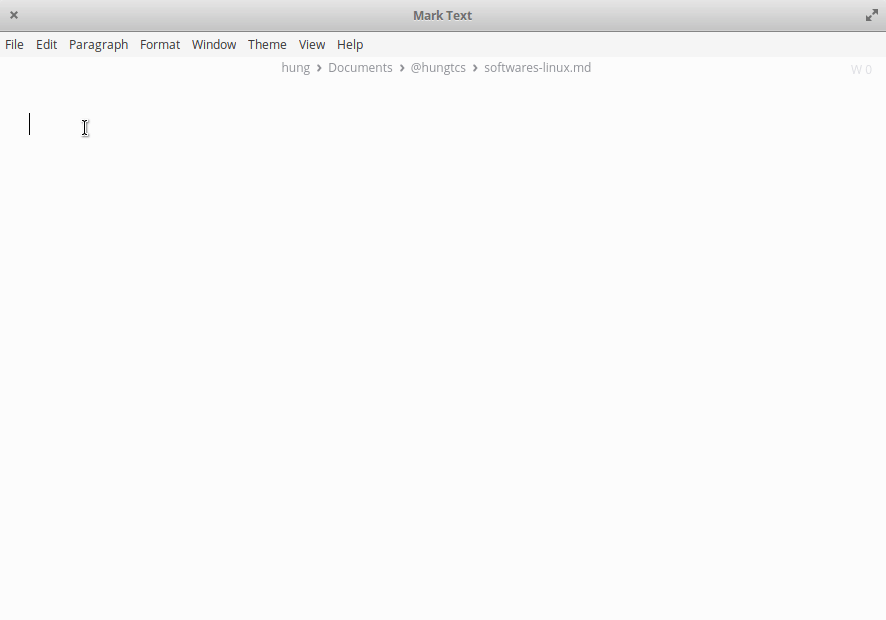Open the Edit menu

(x=46, y=44)
